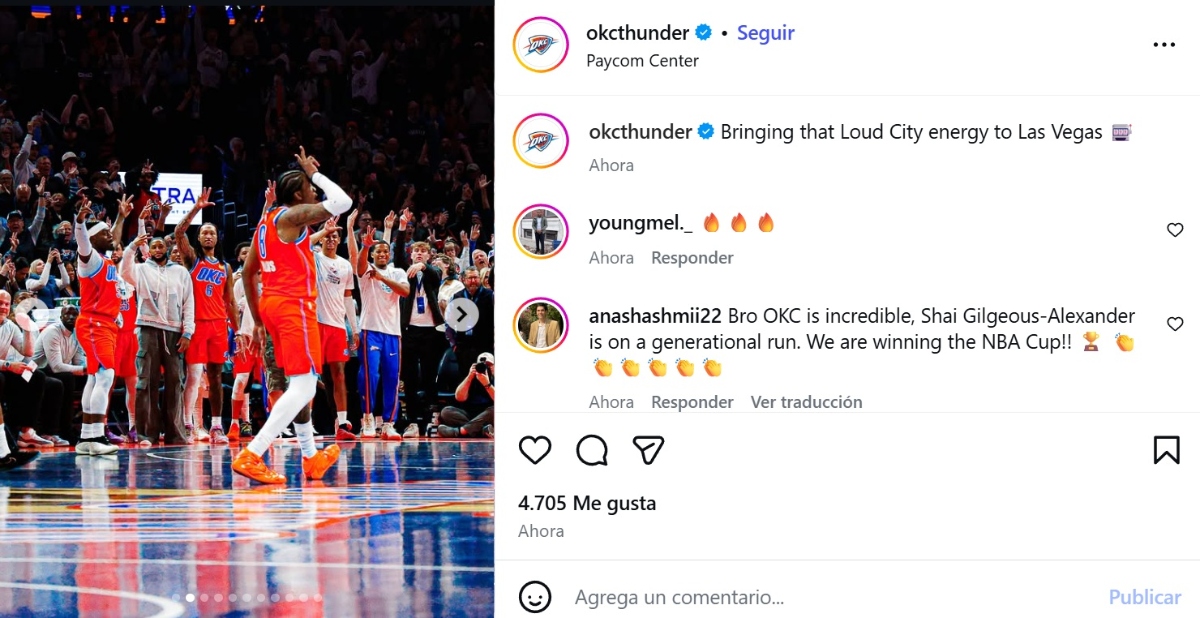The image size is (1200, 618).
Task: Focus the Agrega un comentario field
Action: tap(830, 597)
